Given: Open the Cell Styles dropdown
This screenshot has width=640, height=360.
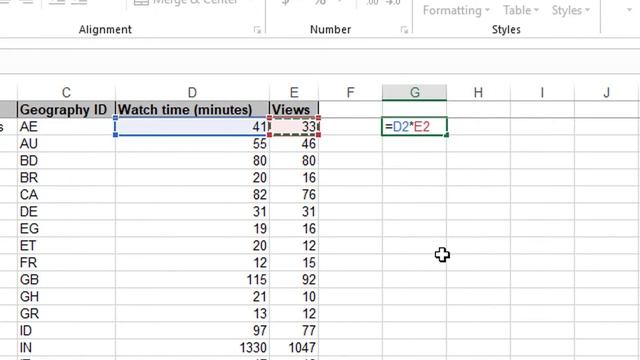Looking at the screenshot, I should (570, 10).
